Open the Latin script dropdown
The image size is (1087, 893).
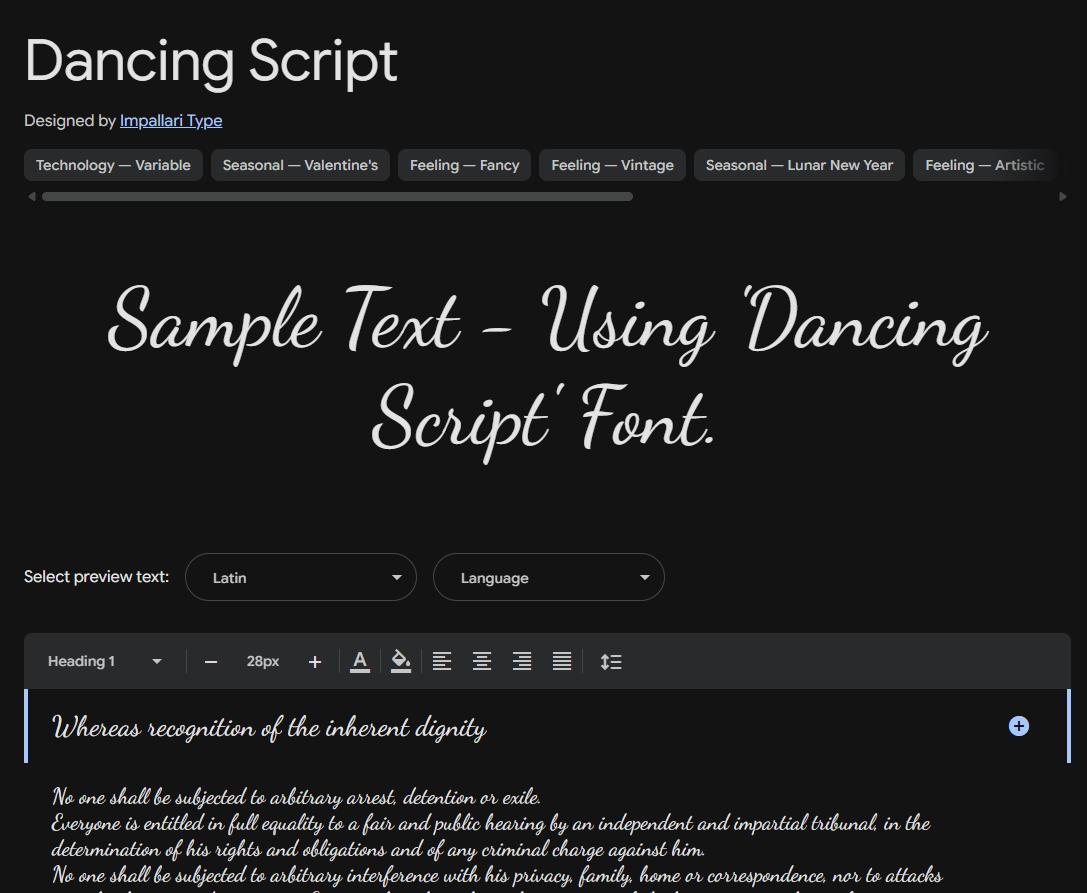(301, 577)
